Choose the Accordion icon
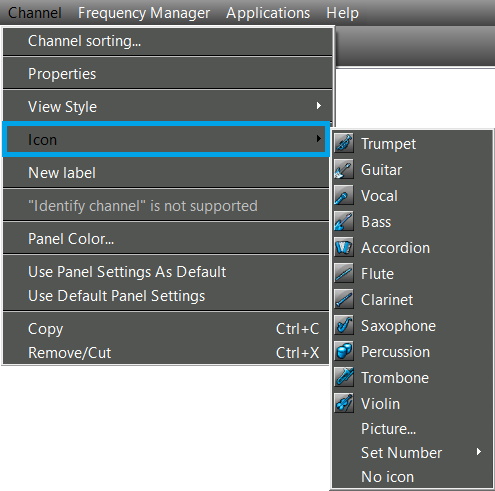The height and width of the screenshot is (491, 495). 344,248
